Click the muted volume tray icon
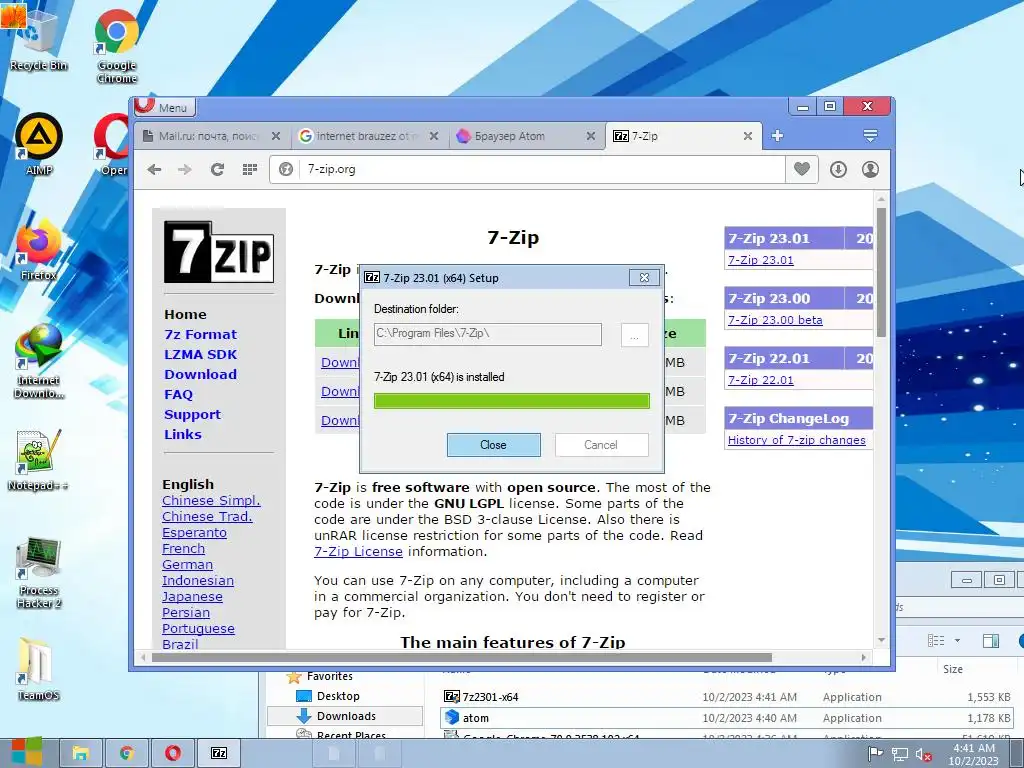The image size is (1024, 768). [x=923, y=755]
